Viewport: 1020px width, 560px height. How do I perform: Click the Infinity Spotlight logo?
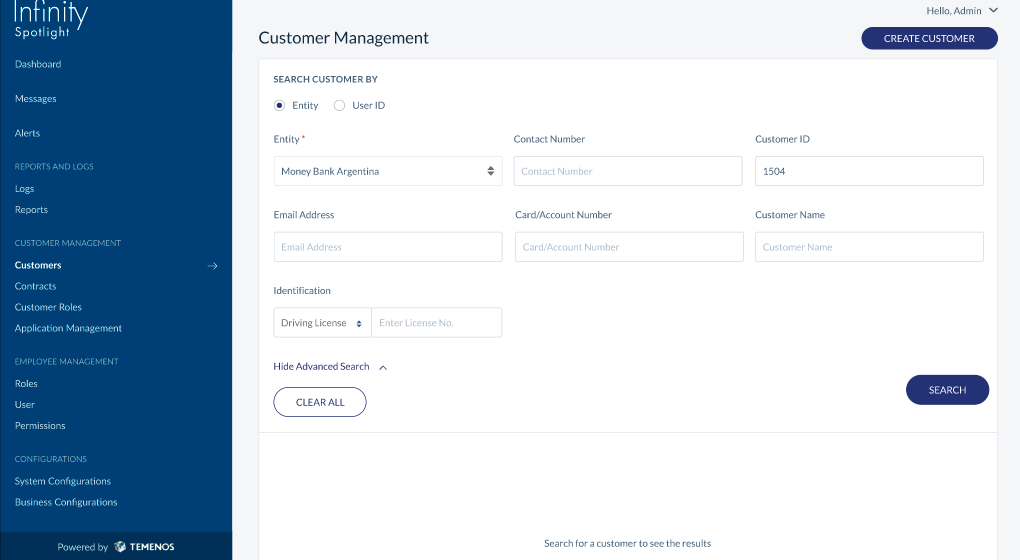(x=51, y=20)
